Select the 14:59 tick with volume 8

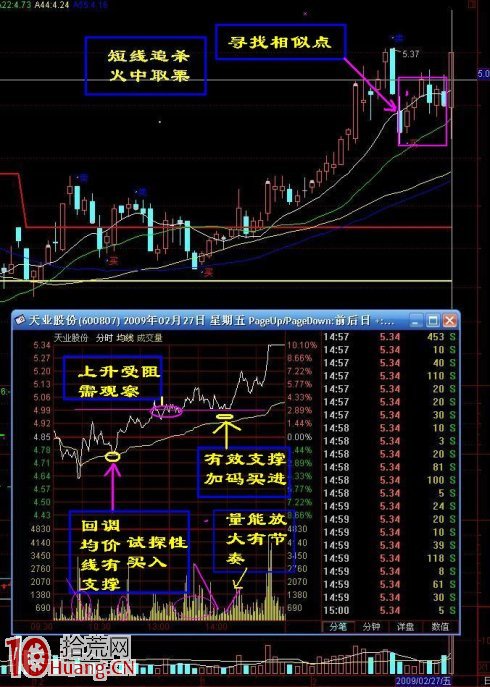tap(390, 571)
